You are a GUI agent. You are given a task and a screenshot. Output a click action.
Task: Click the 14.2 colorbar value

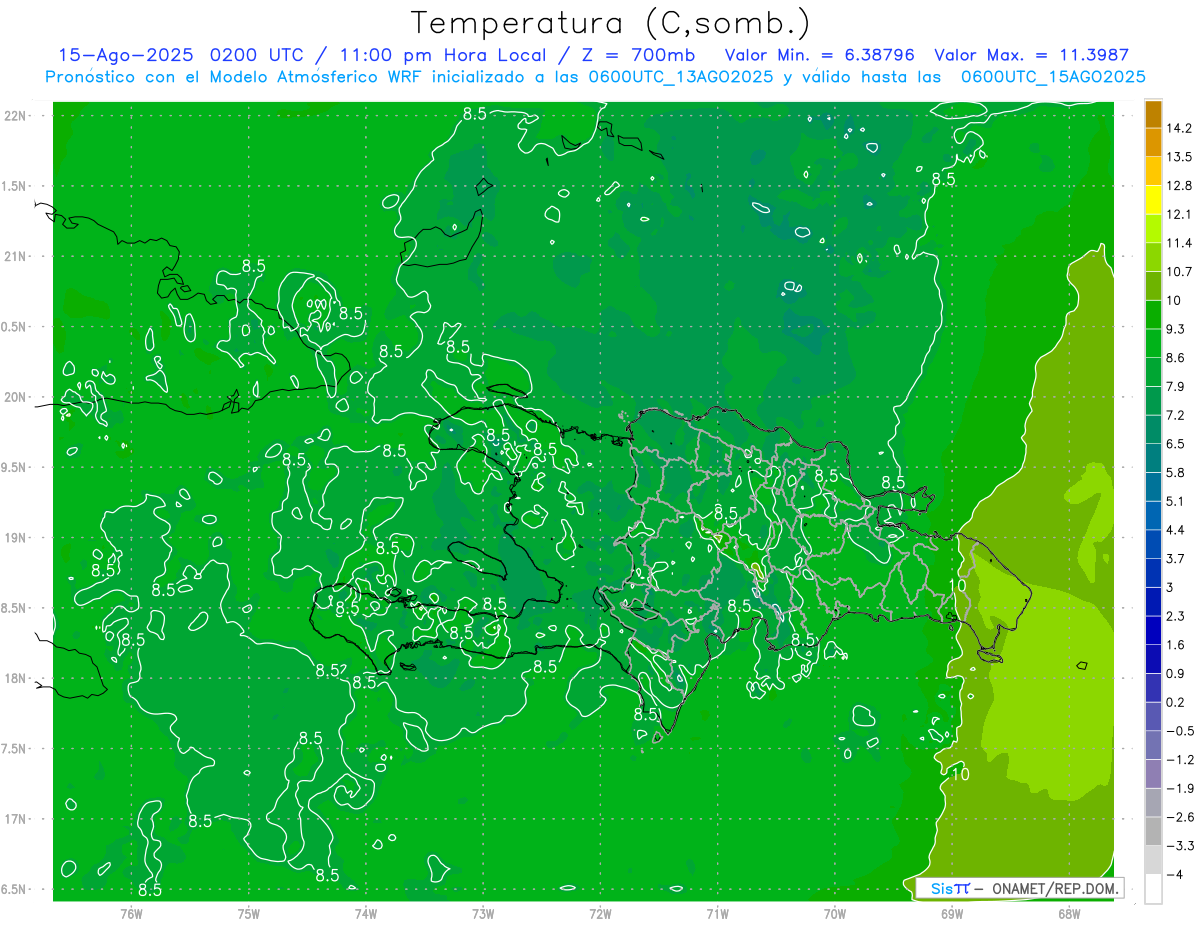[1178, 129]
